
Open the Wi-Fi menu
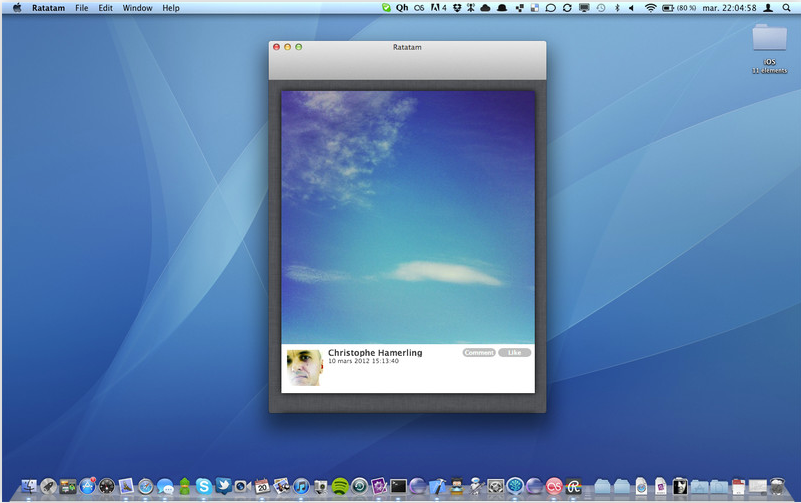[x=650, y=8]
